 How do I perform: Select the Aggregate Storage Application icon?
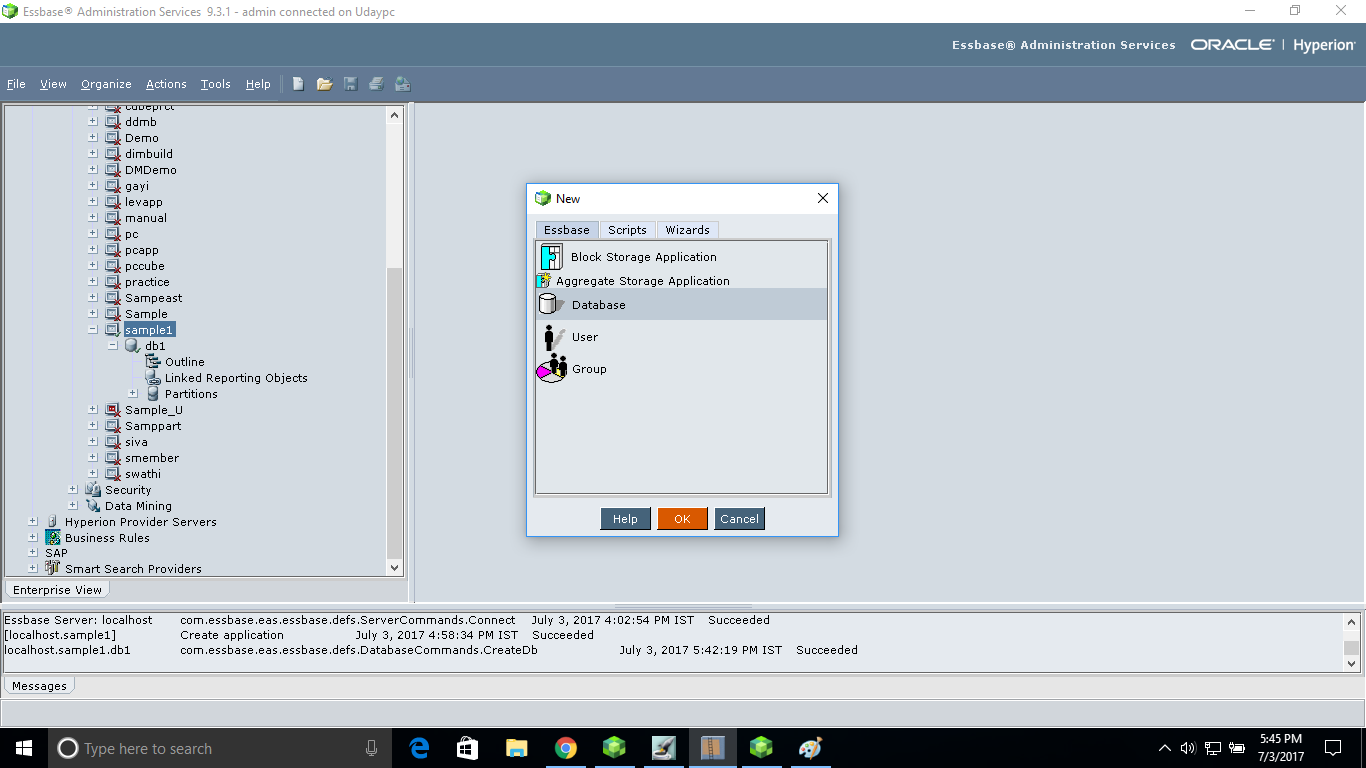pos(551,280)
